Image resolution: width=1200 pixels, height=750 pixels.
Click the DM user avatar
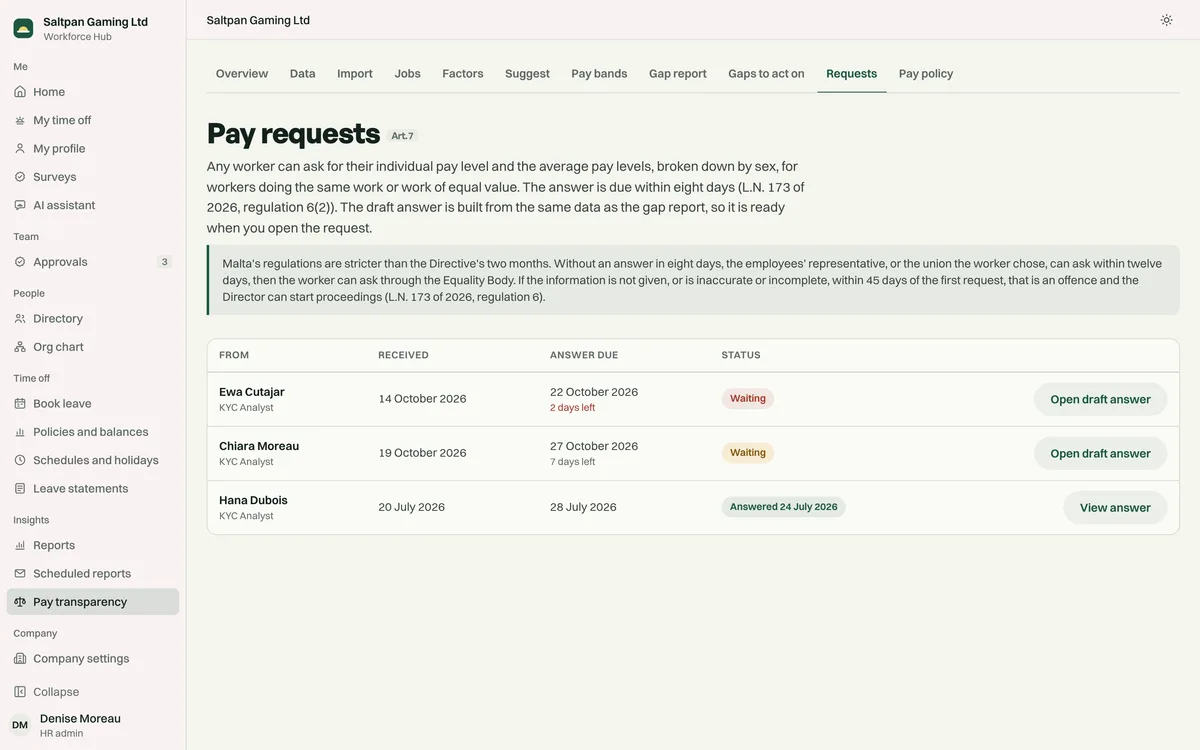[x=20, y=725]
